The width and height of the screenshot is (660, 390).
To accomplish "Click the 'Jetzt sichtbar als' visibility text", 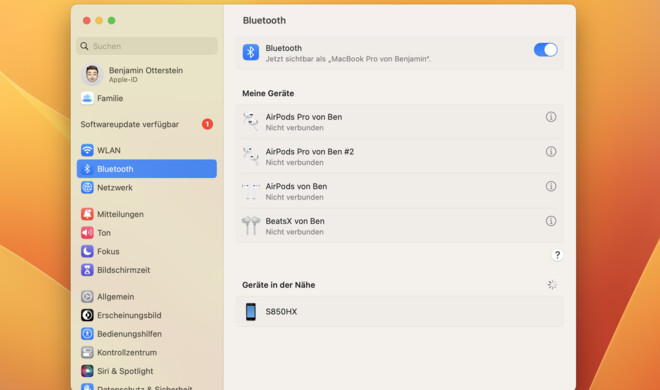I will tap(348, 59).
